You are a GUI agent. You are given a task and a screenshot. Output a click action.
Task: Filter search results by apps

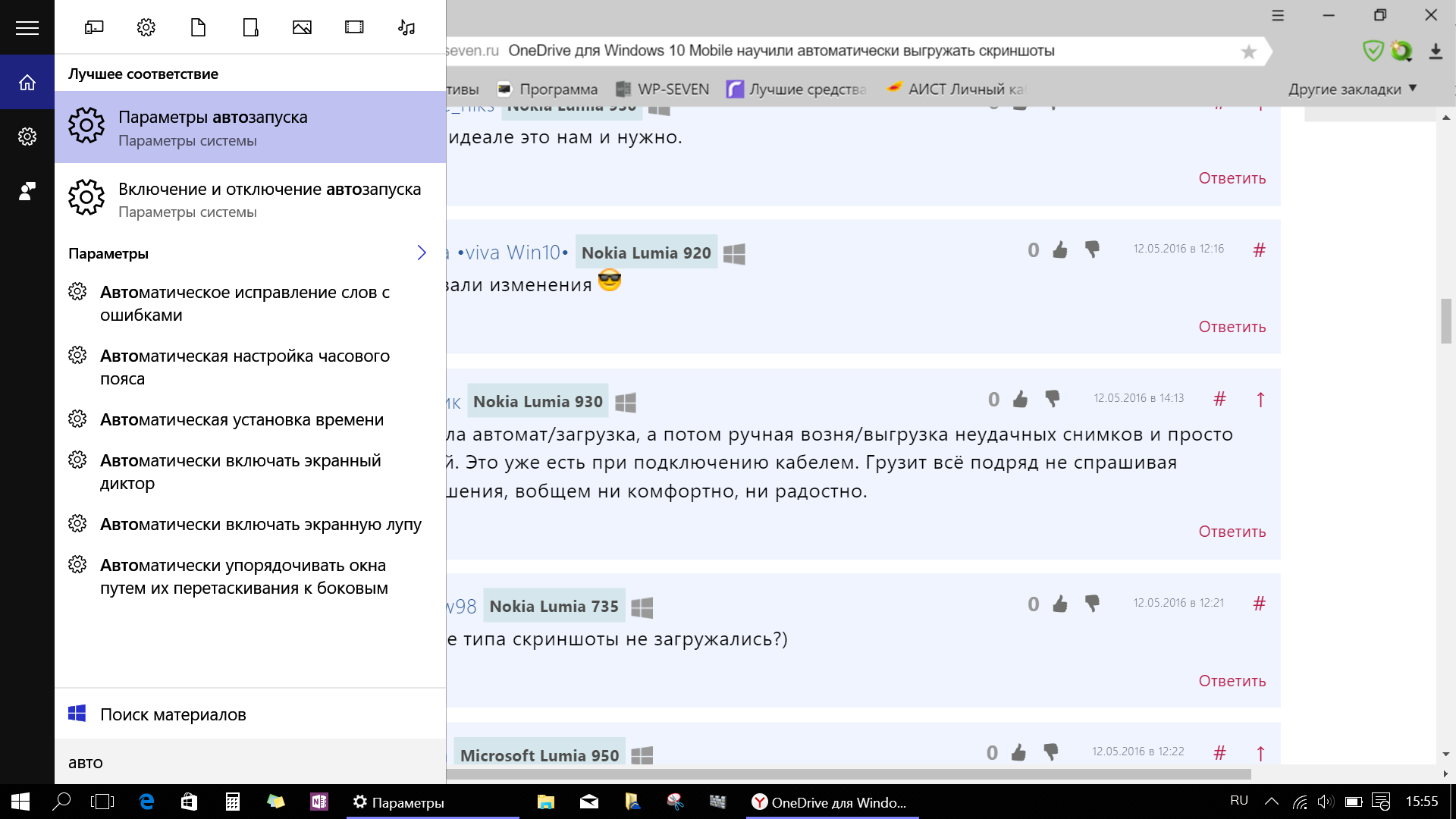[x=94, y=28]
